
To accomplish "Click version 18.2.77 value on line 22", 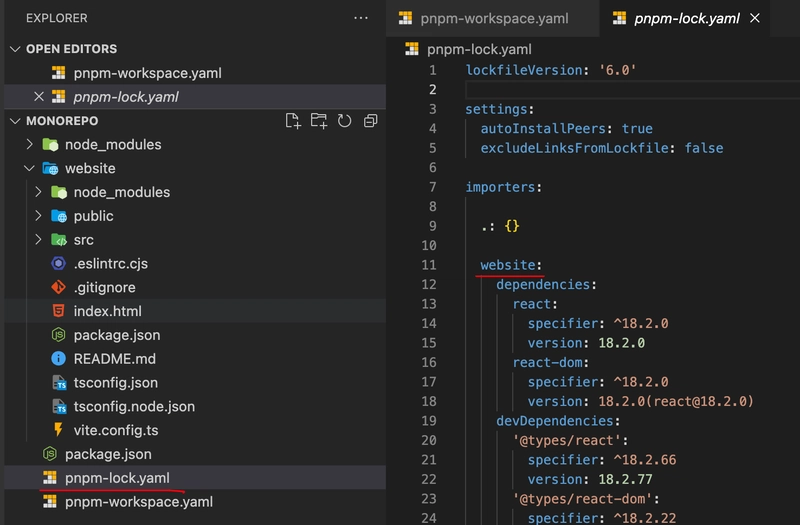I will [625, 480].
